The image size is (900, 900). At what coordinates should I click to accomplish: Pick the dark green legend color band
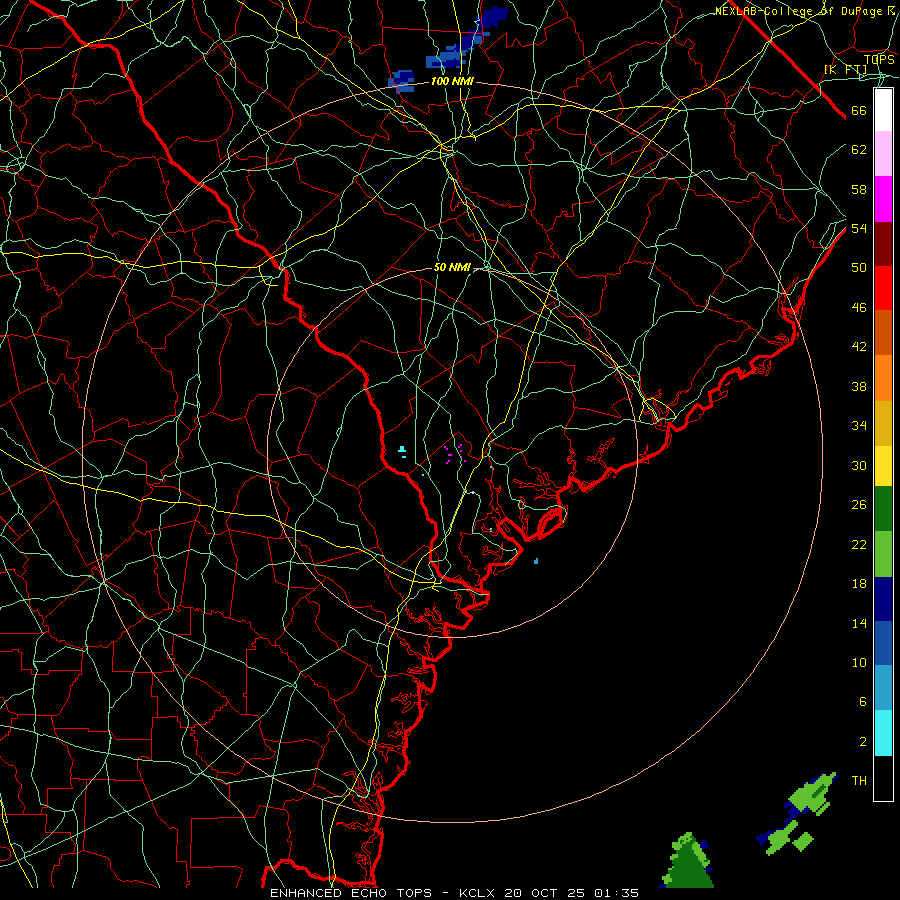(x=883, y=509)
